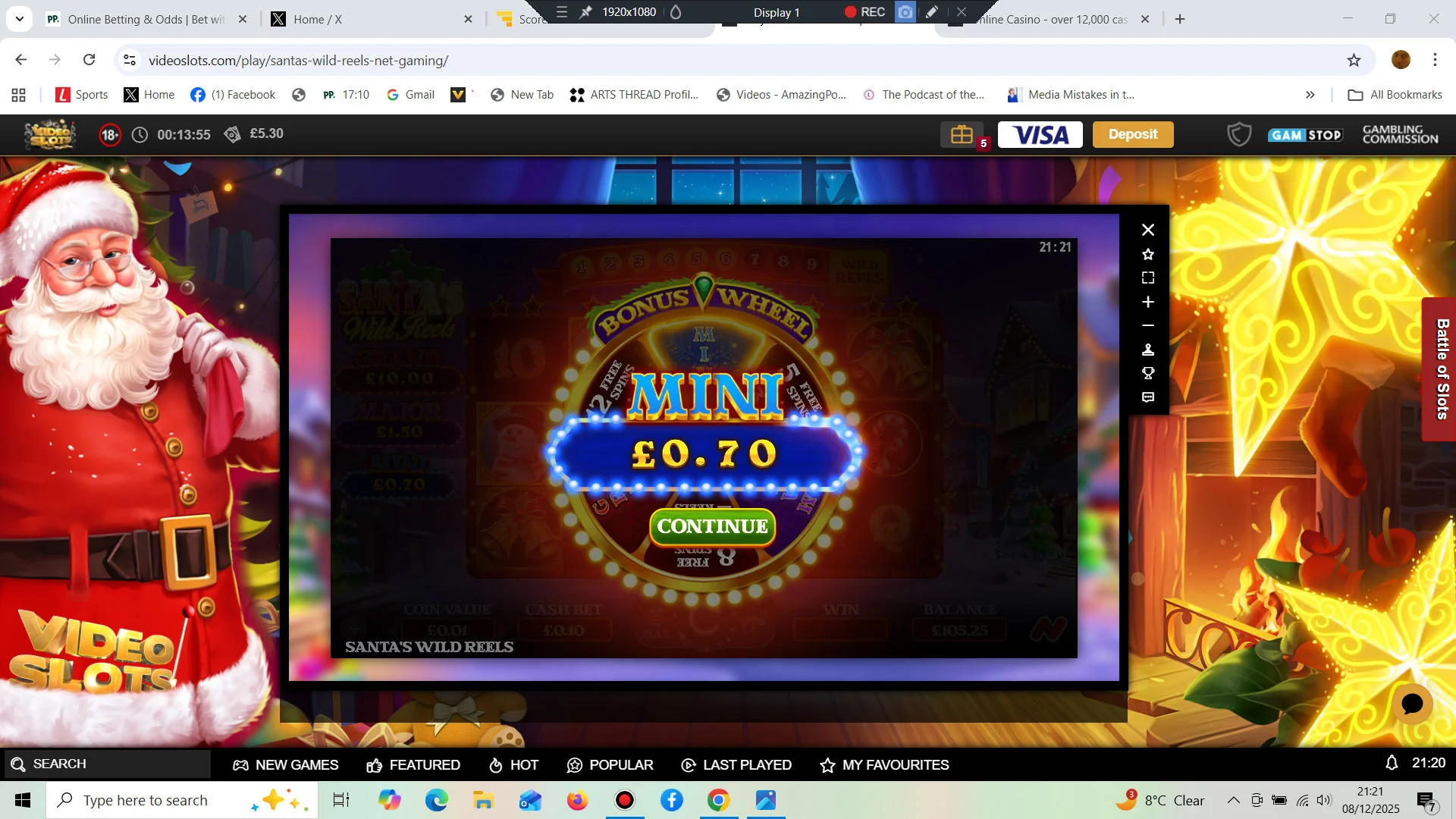Viewport: 1456px width, 819px height.
Task: Open the volume control in system tray
Action: [1324, 800]
